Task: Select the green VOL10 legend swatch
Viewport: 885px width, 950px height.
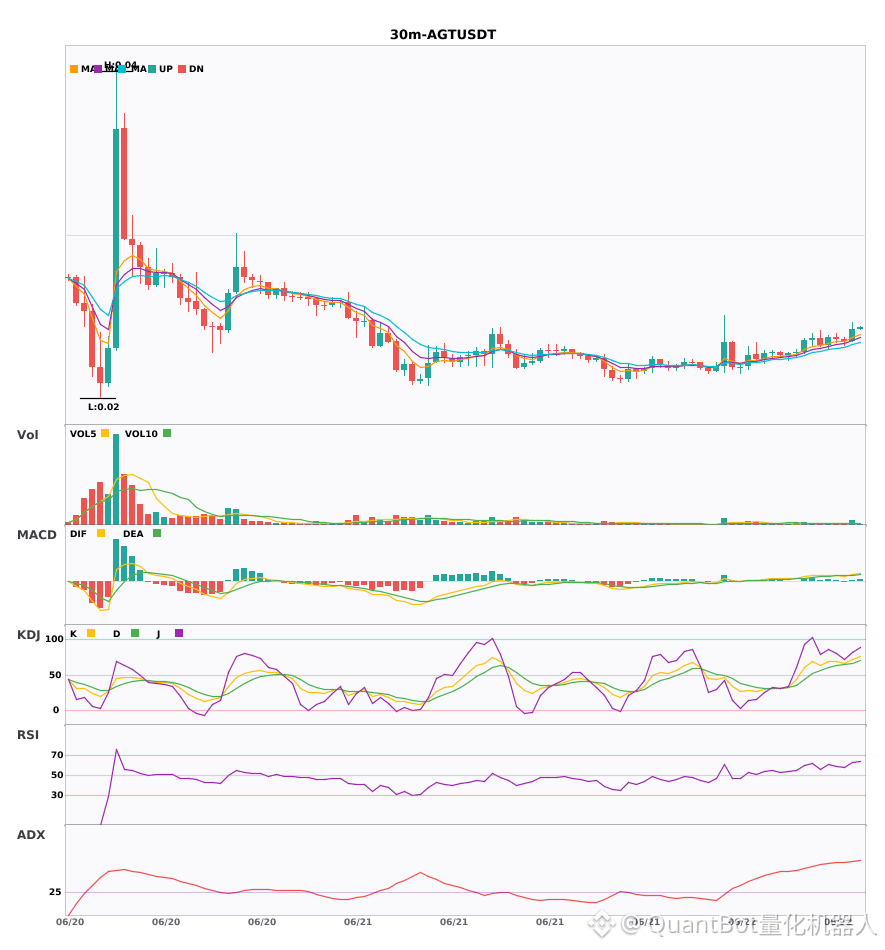Action: (x=167, y=433)
